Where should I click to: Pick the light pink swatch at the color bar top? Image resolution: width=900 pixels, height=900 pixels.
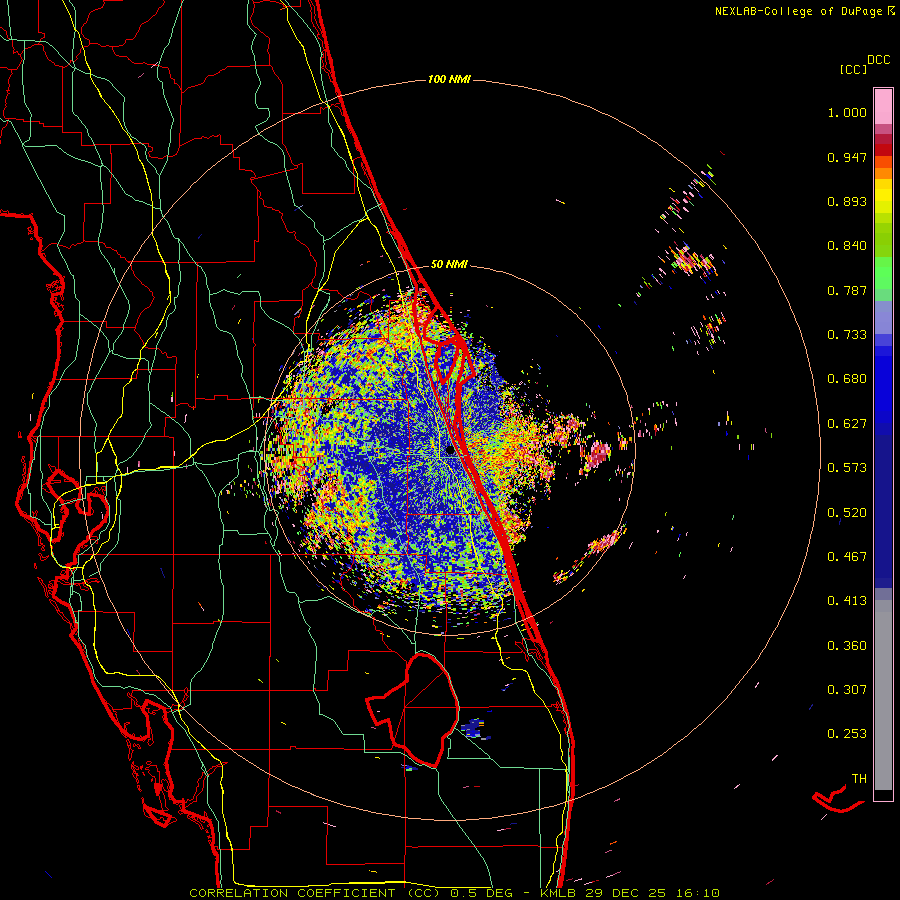coord(883,106)
